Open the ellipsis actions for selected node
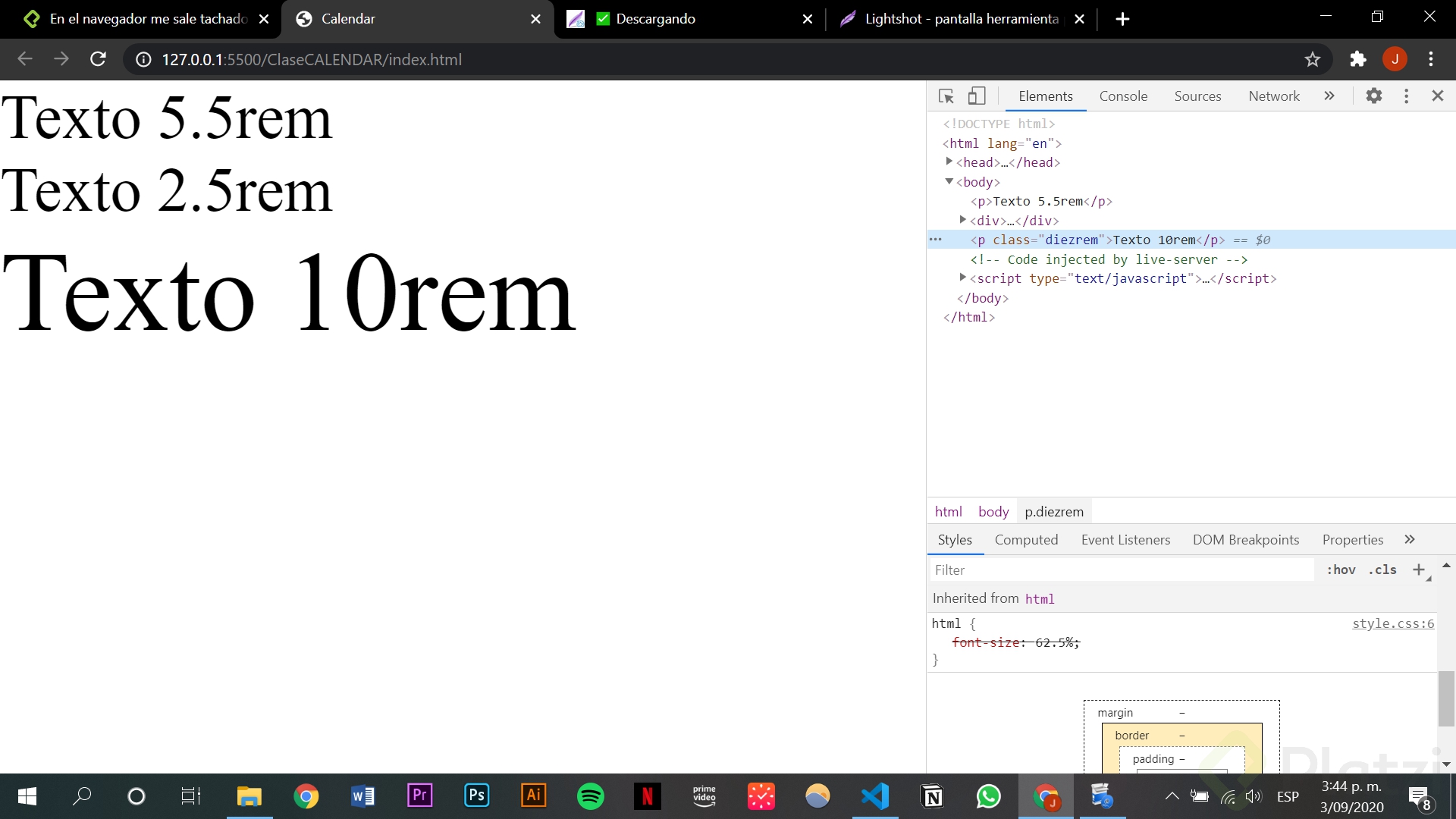 (936, 240)
